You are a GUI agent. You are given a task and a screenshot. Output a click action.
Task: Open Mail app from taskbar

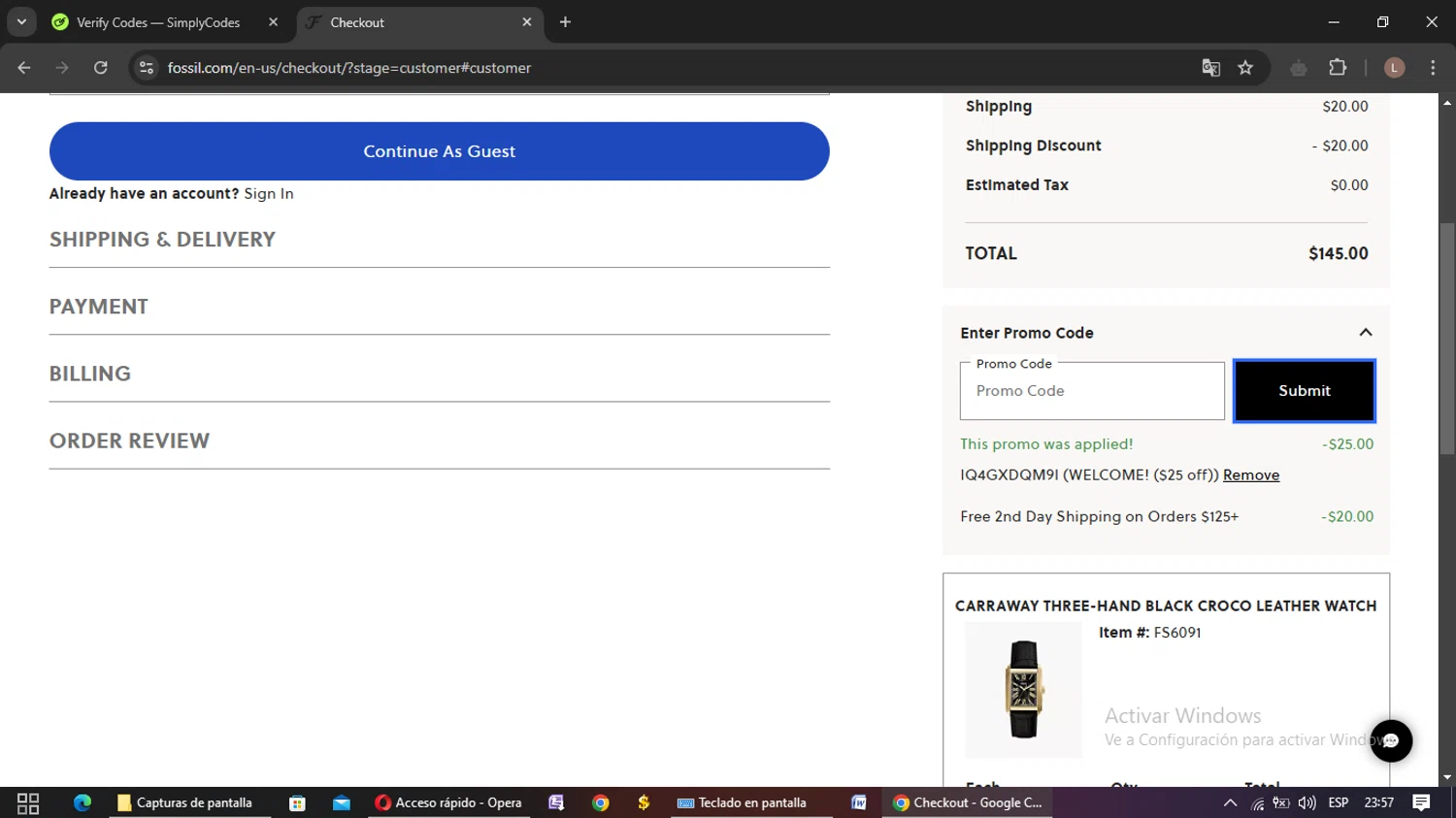coord(342,803)
